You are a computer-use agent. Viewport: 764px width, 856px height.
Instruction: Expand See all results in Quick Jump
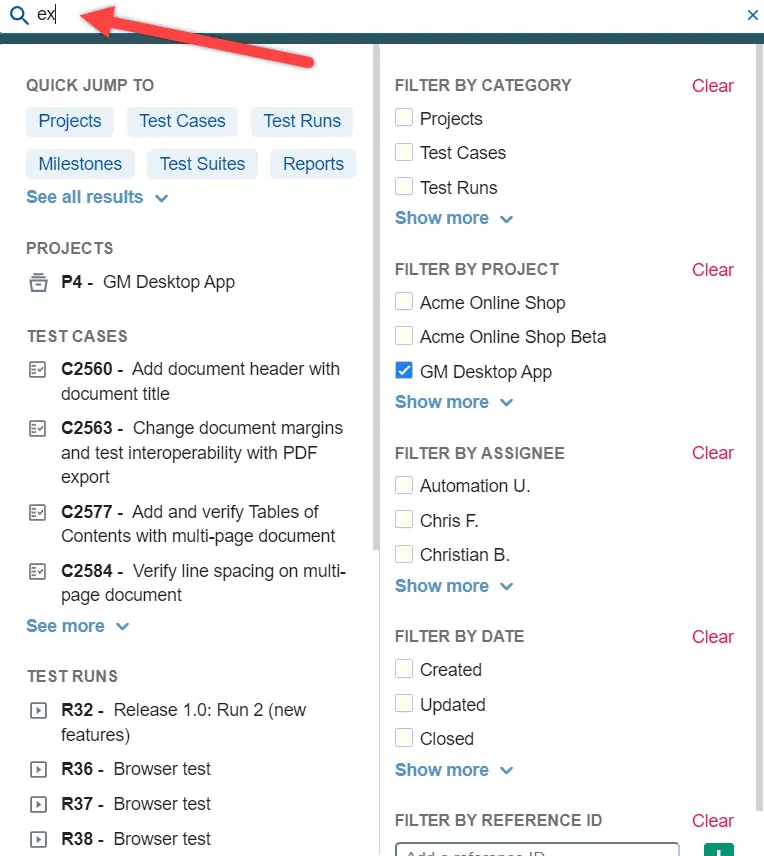(97, 197)
